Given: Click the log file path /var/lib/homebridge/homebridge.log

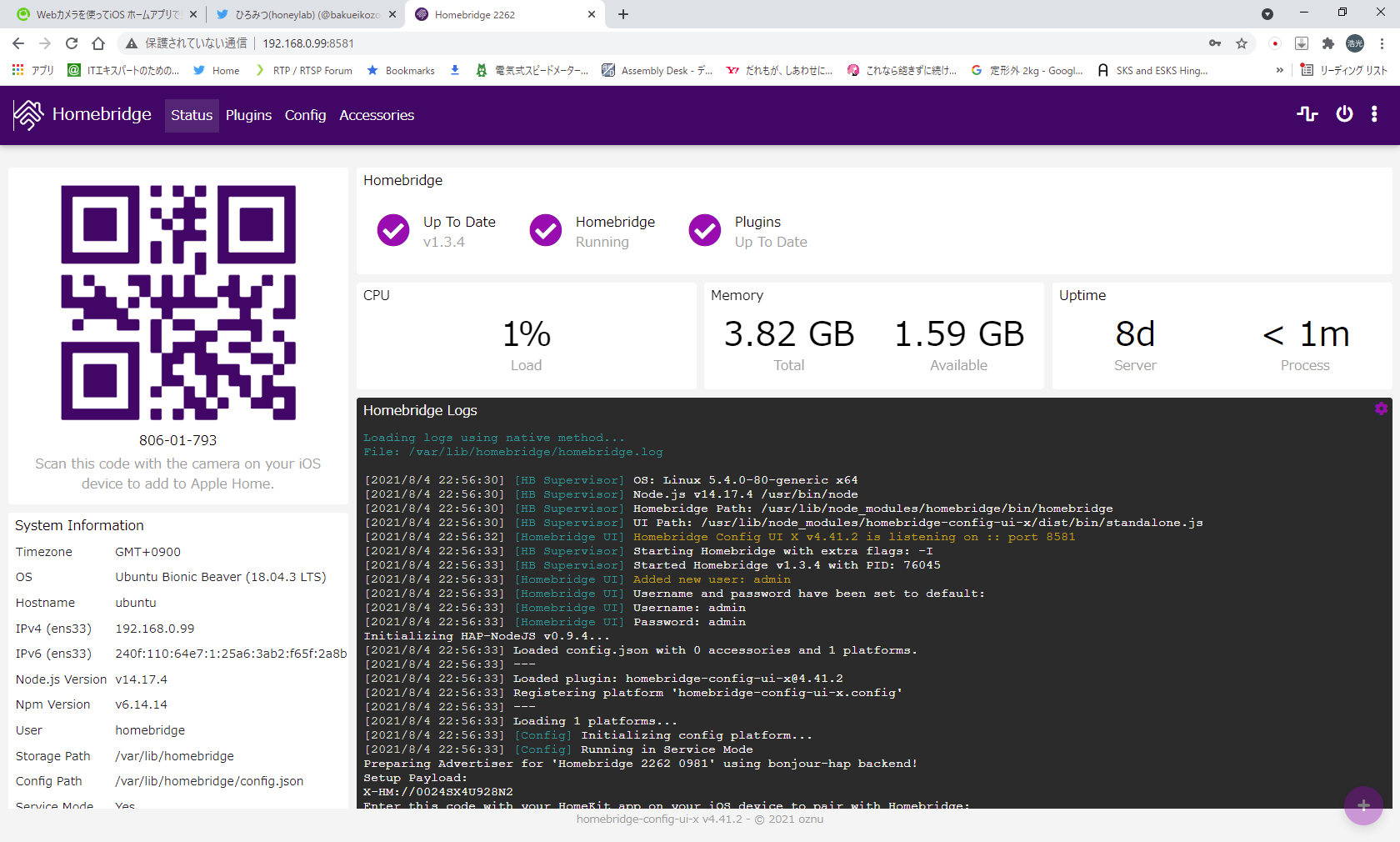Looking at the screenshot, I should 536,452.
